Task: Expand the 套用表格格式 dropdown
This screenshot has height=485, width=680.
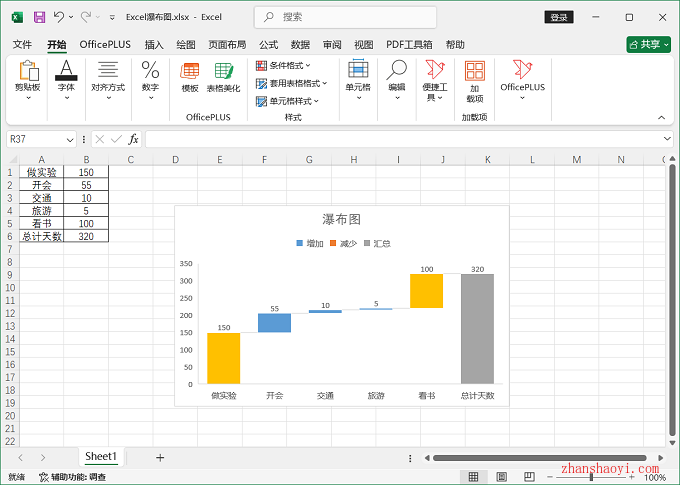Action: [291, 83]
